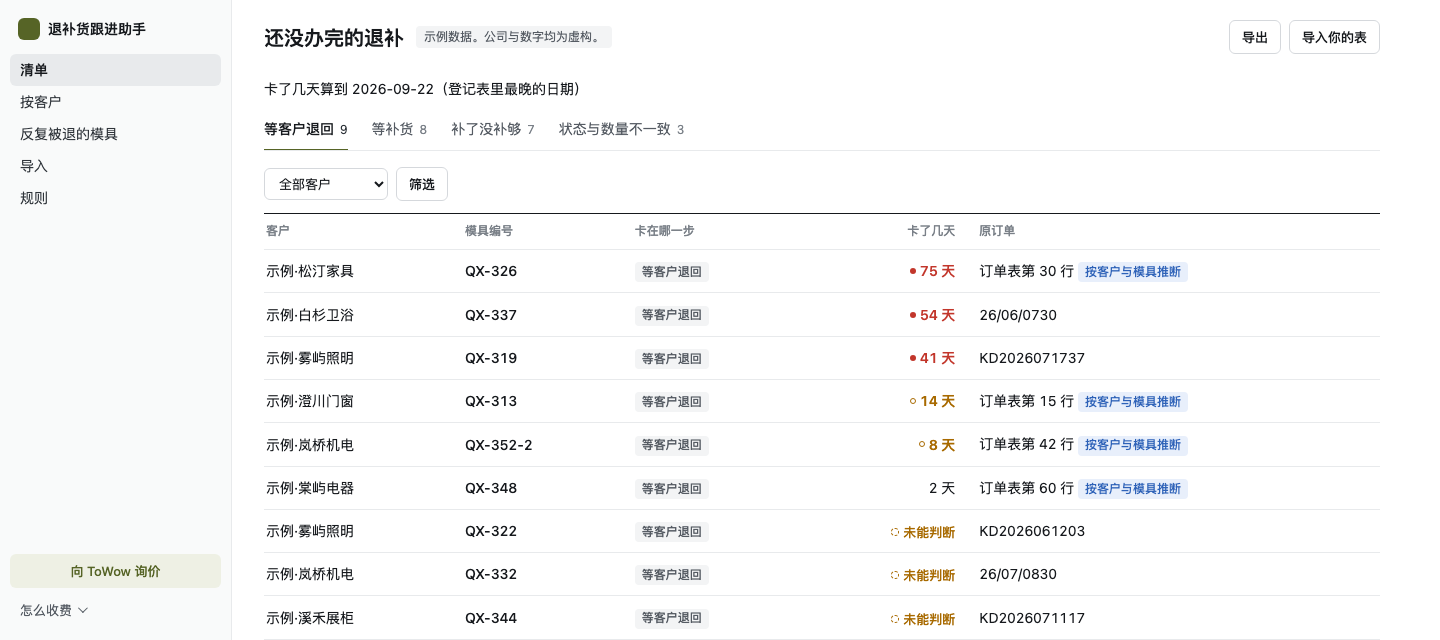Image resolution: width=1440 pixels, height=640 pixels.
Task: Switch to the 等客户退回 tab
Action: tap(305, 129)
